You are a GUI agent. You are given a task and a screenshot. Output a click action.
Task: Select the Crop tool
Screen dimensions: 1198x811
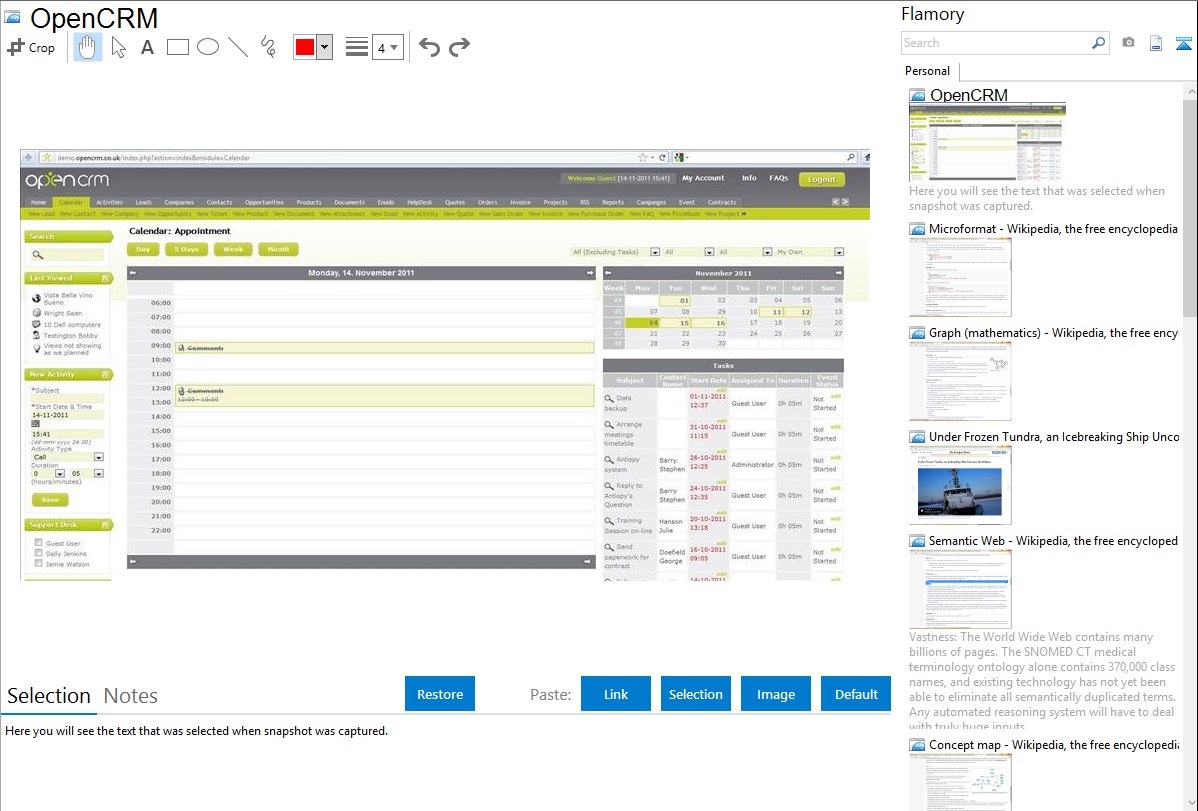tap(31, 47)
